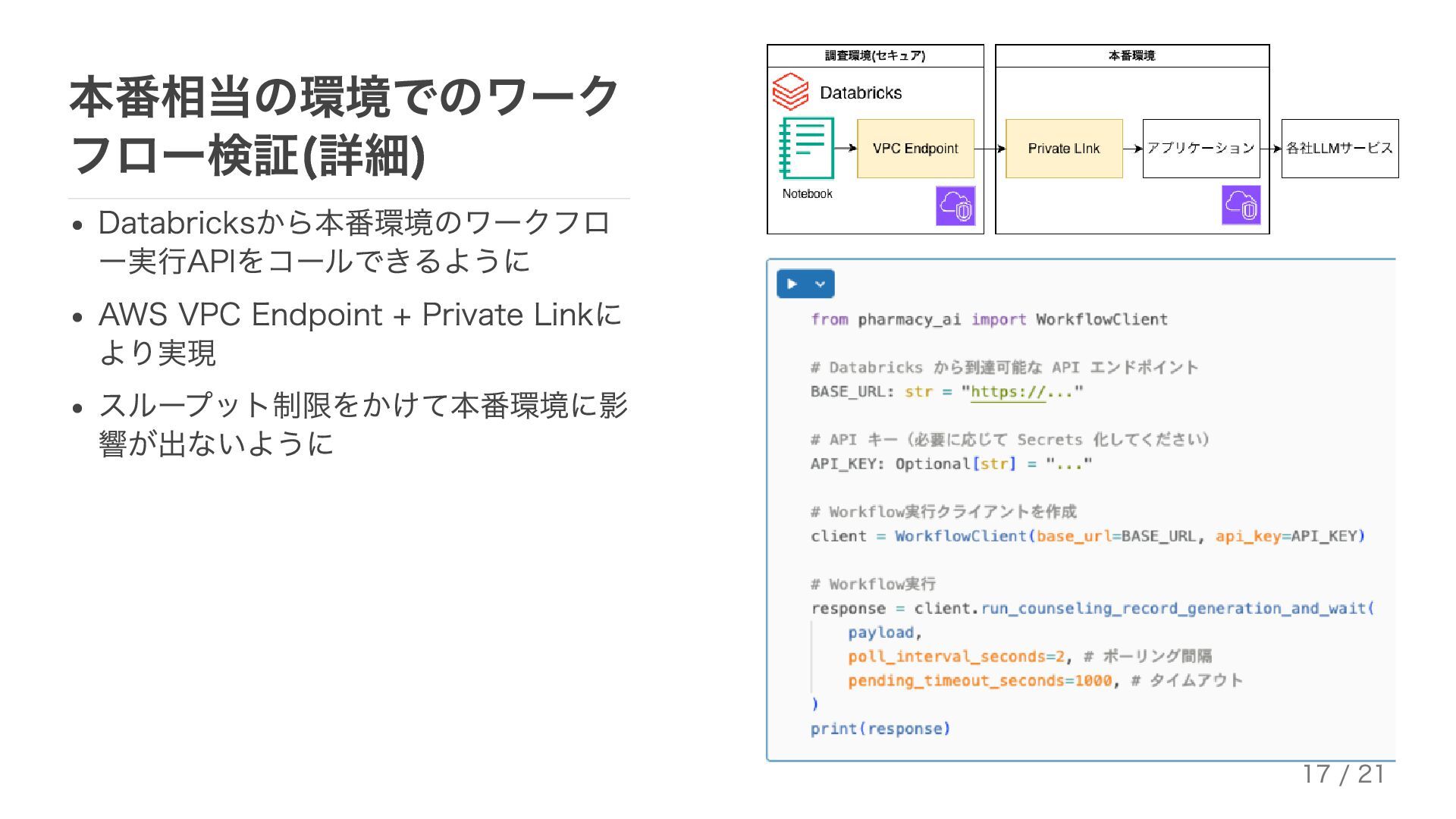The image size is (1456, 819).
Task: Click the purple cloud shield icon under VPC Endpoint
Action: 955,206
